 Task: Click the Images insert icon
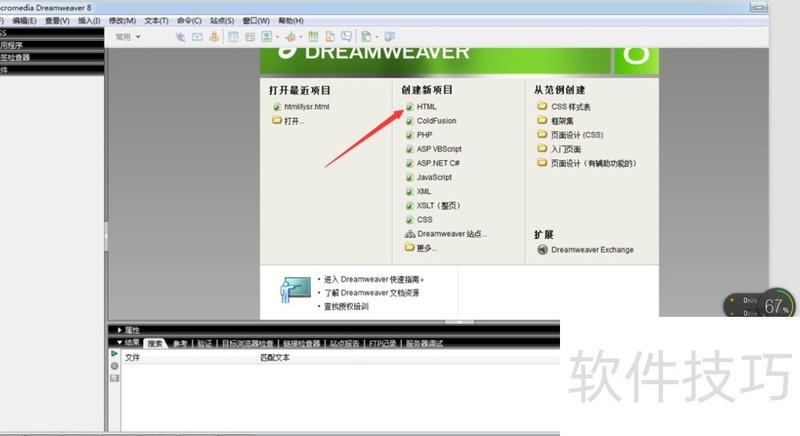coord(266,36)
